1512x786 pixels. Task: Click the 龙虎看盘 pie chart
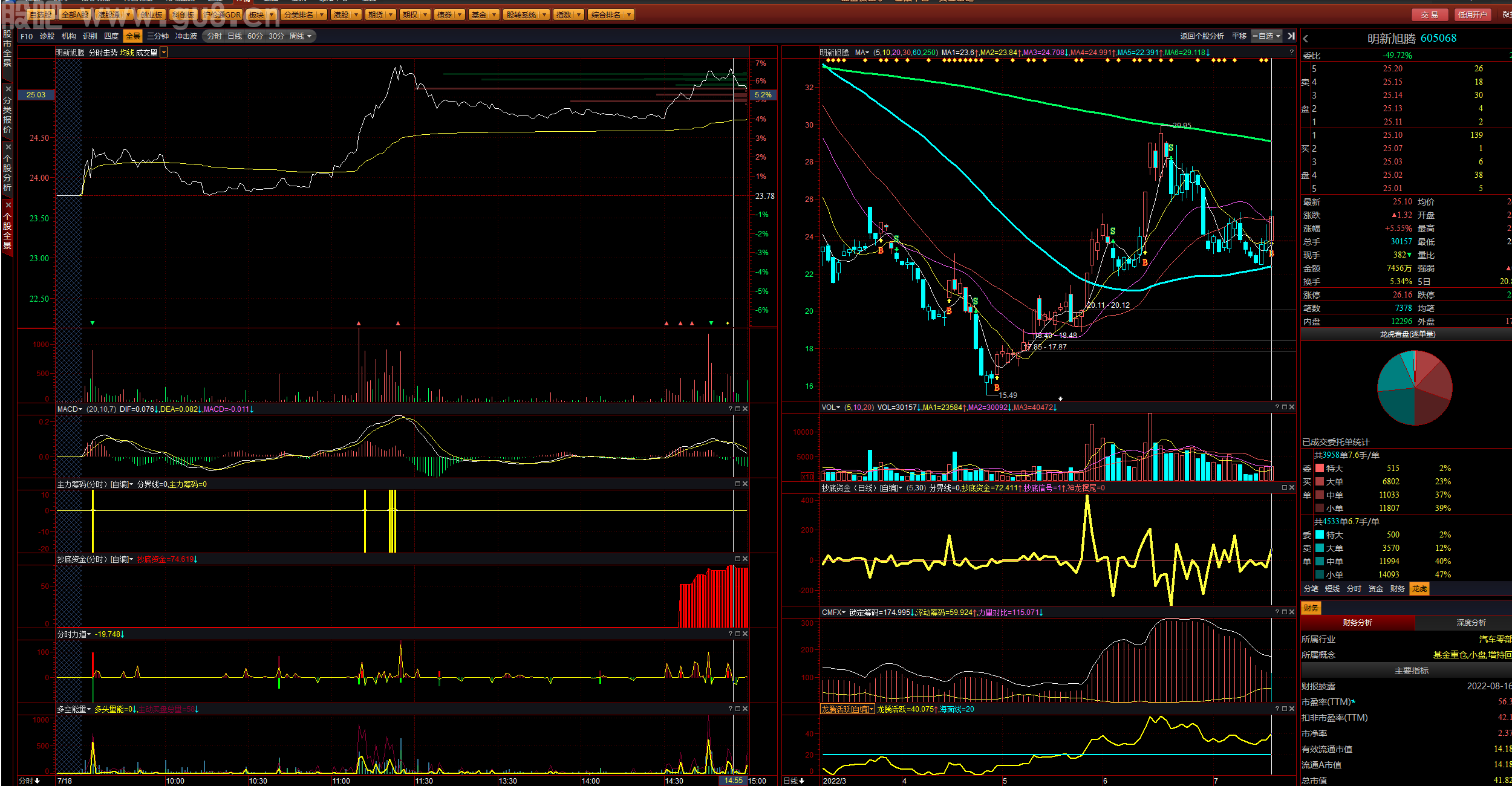[x=1415, y=388]
